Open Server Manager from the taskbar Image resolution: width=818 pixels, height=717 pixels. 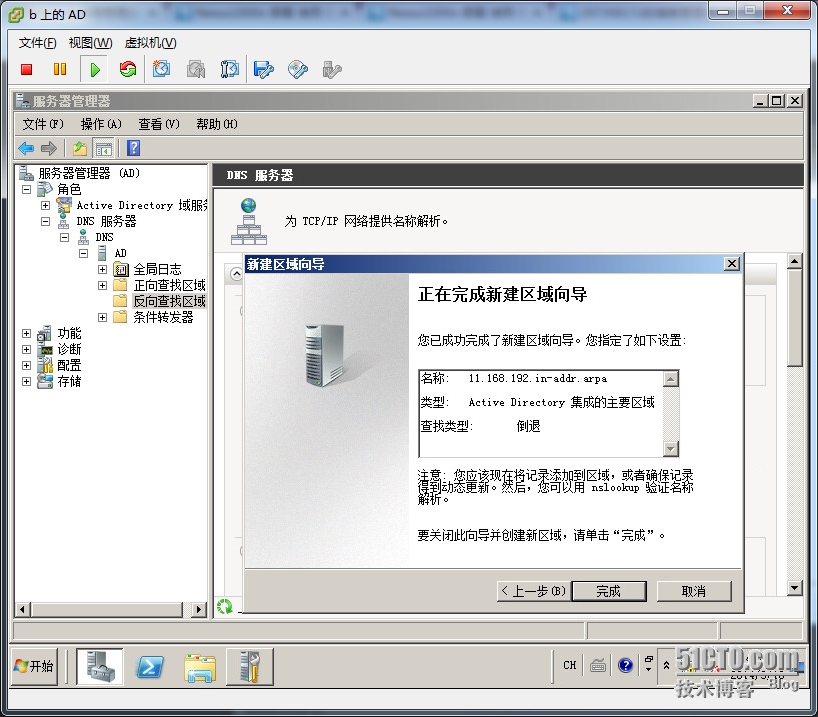point(100,666)
